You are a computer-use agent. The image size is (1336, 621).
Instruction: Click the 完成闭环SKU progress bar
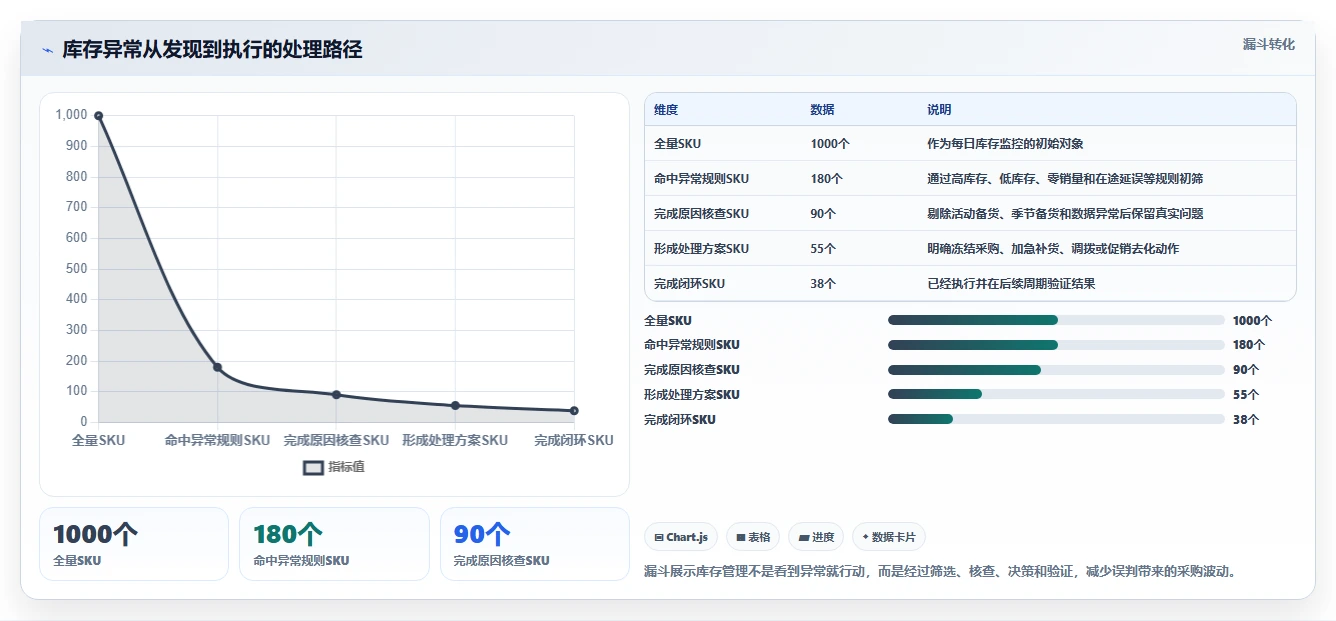1056,420
